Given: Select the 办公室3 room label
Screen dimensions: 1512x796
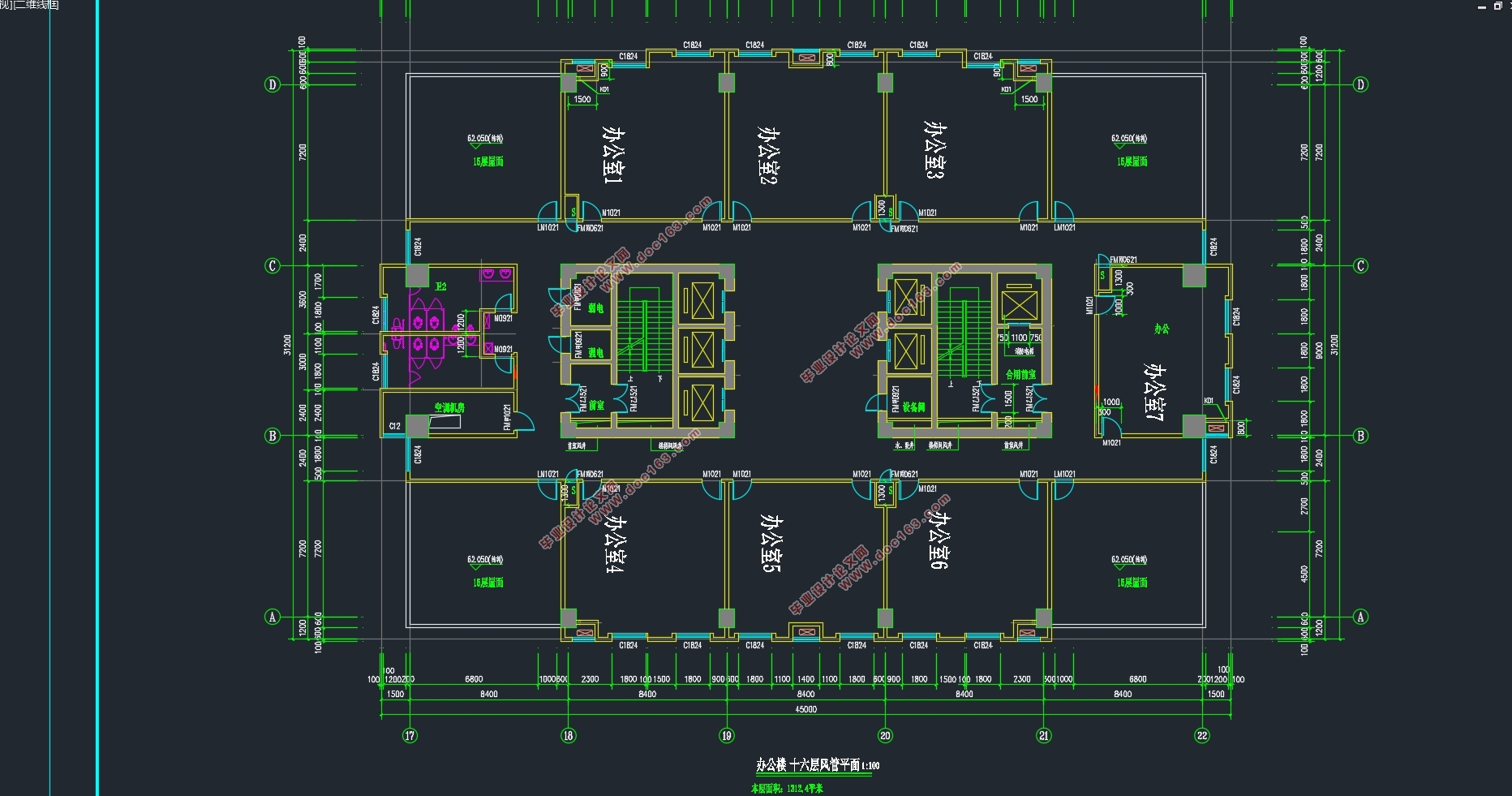Looking at the screenshot, I should pos(935,149).
